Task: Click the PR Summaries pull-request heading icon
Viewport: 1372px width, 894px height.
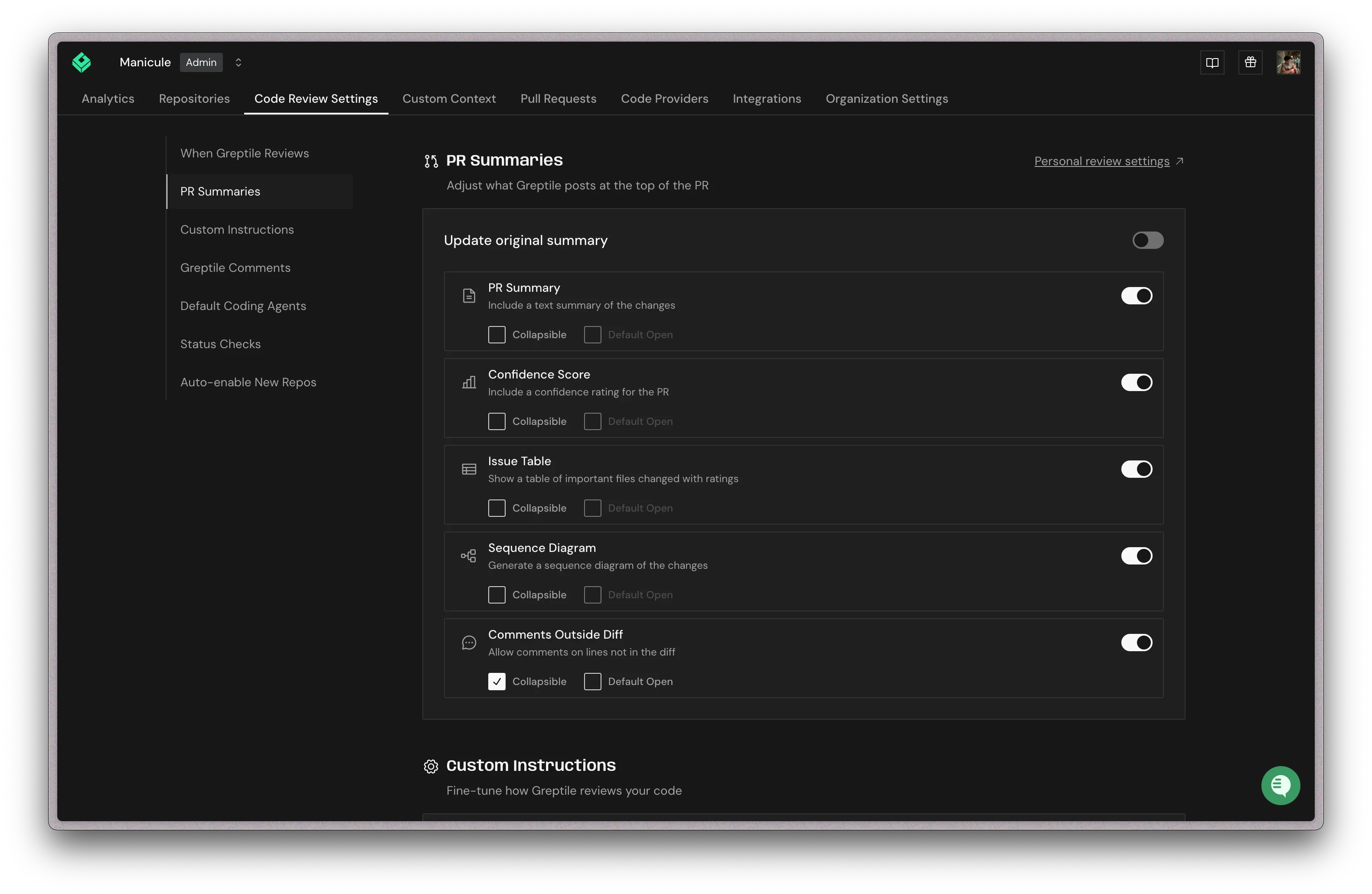Action: click(431, 161)
